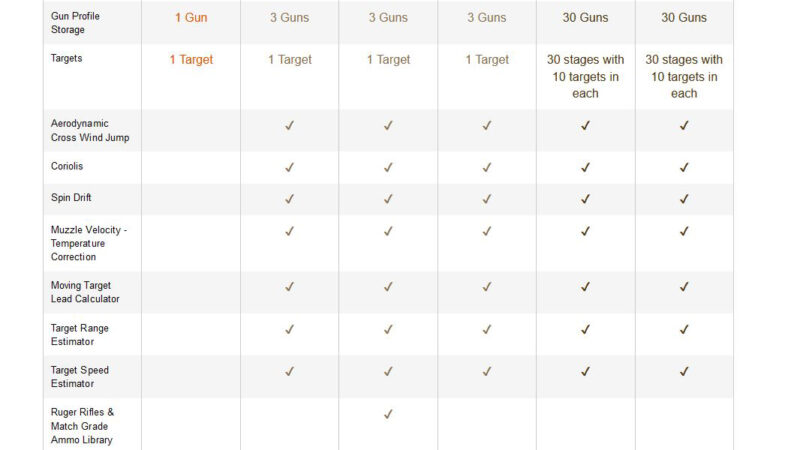This screenshot has height=450, width=800.
Task: Click the 'Aerodynamic Cross Wind Jump' label
Action: pyautogui.click(x=90, y=130)
